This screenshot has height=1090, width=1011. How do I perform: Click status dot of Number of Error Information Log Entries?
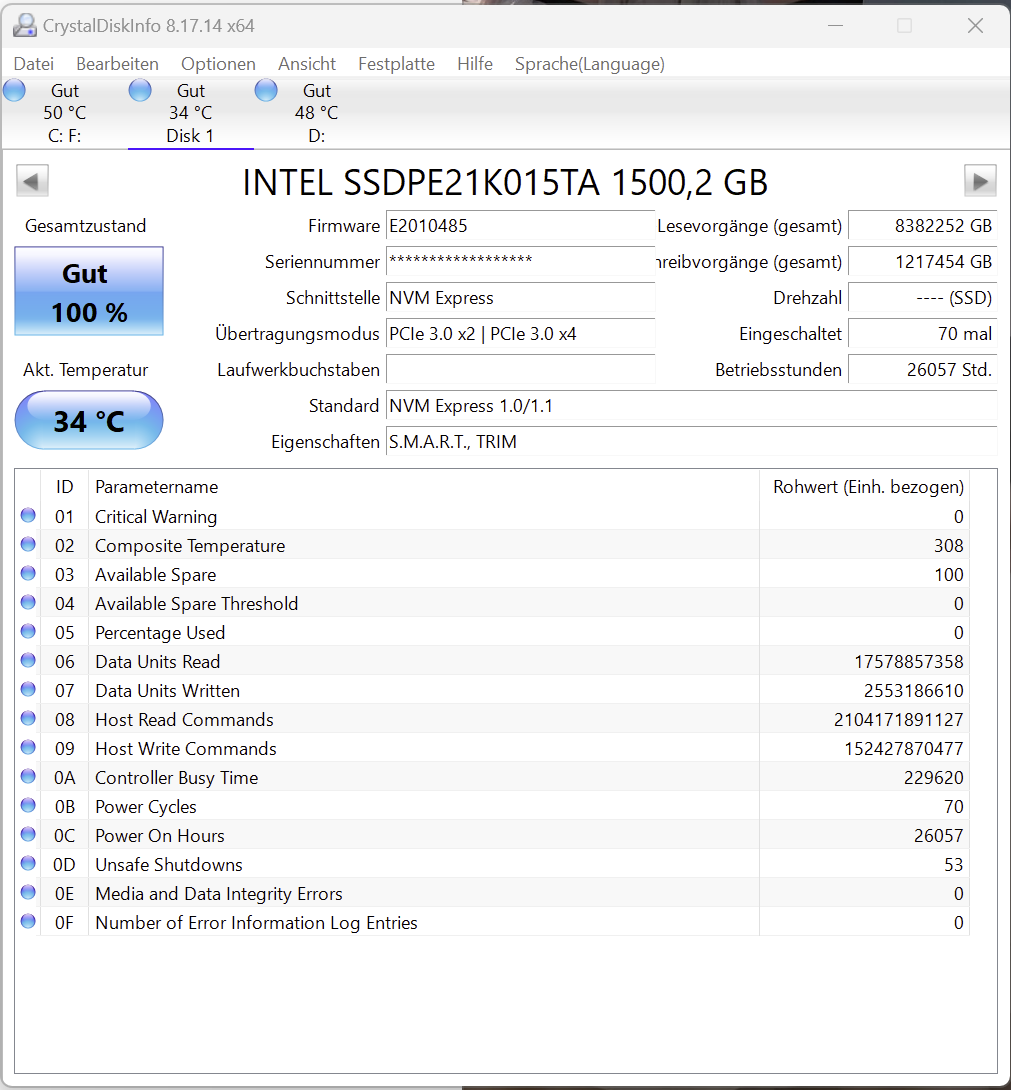coord(28,921)
